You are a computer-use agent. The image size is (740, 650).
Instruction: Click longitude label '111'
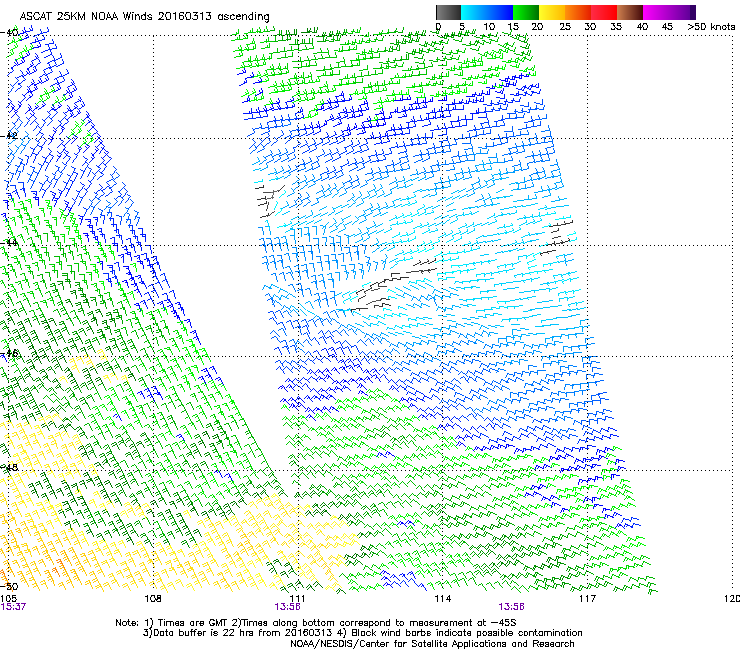[297, 599]
